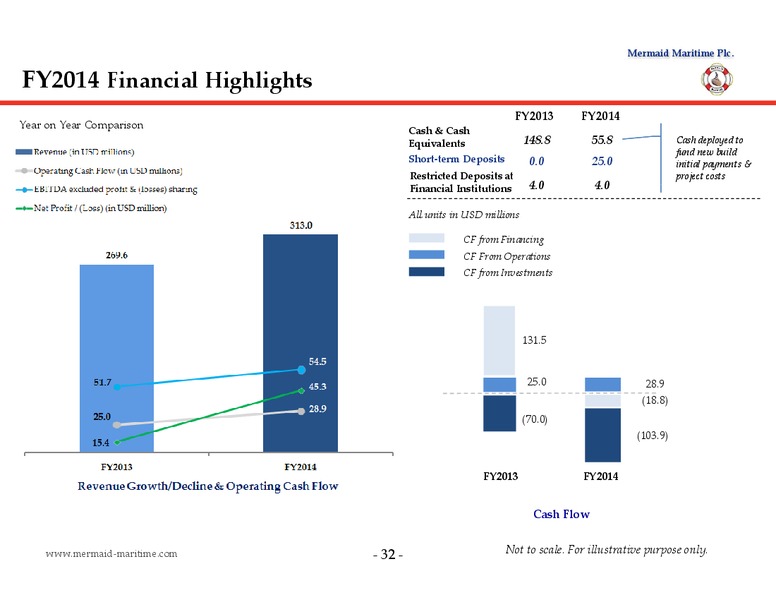The image size is (776, 600).
Task: Click the FY2014 Financial Highlights title
Action: [167, 80]
